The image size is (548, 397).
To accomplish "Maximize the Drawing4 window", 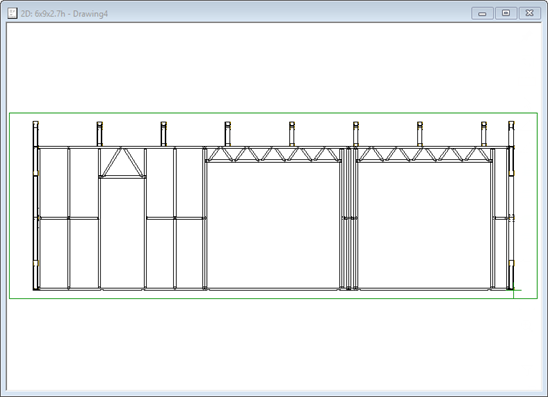I will coord(506,13).
